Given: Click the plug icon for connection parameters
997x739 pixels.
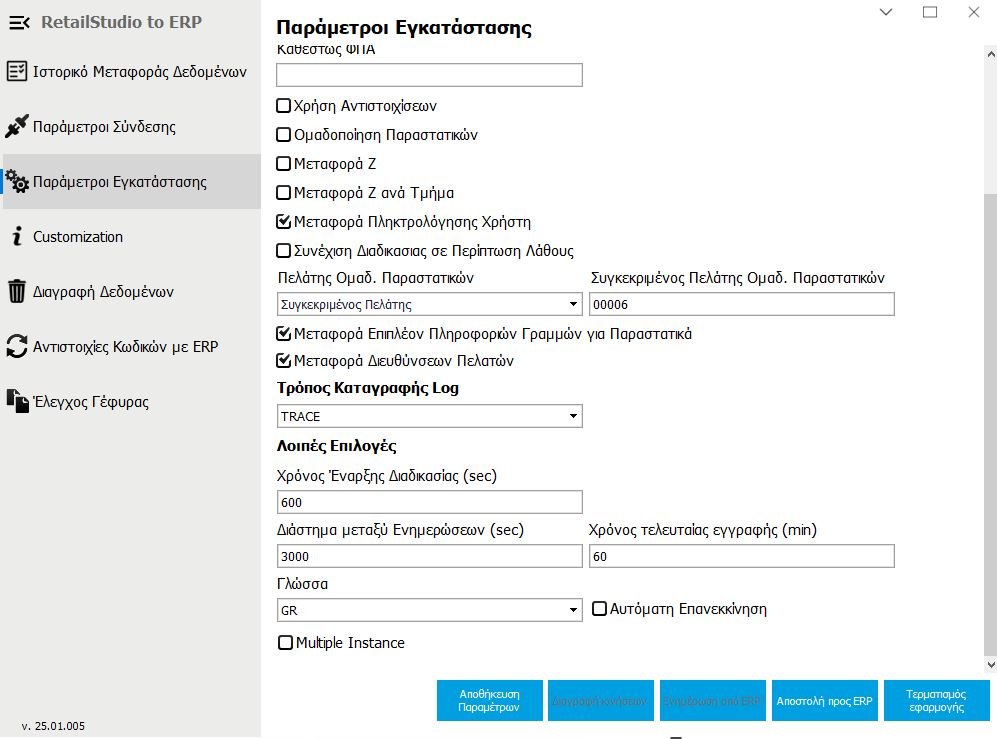Looking at the screenshot, I should tap(17, 127).
